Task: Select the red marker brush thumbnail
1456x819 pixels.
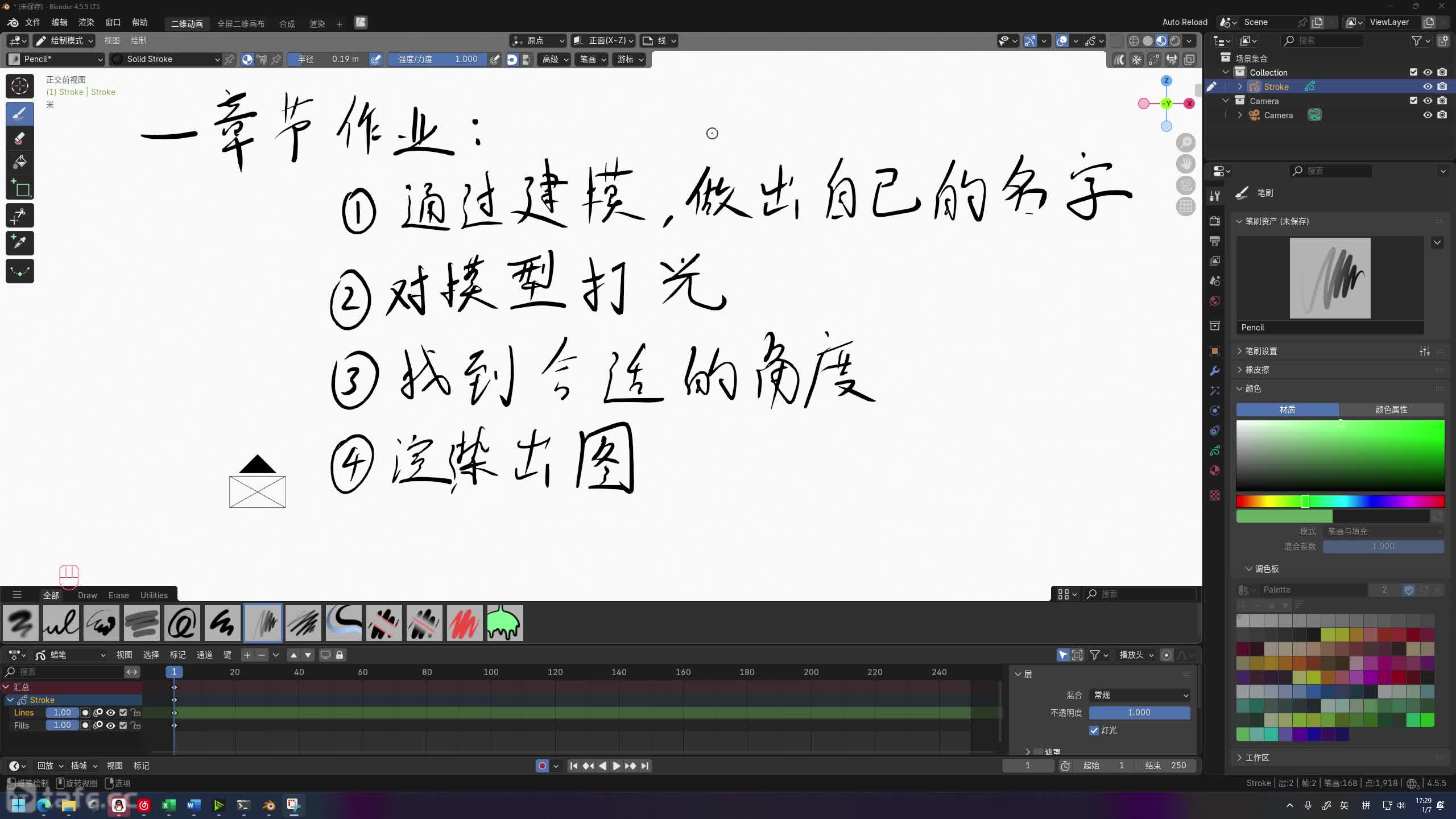Action: [464, 623]
